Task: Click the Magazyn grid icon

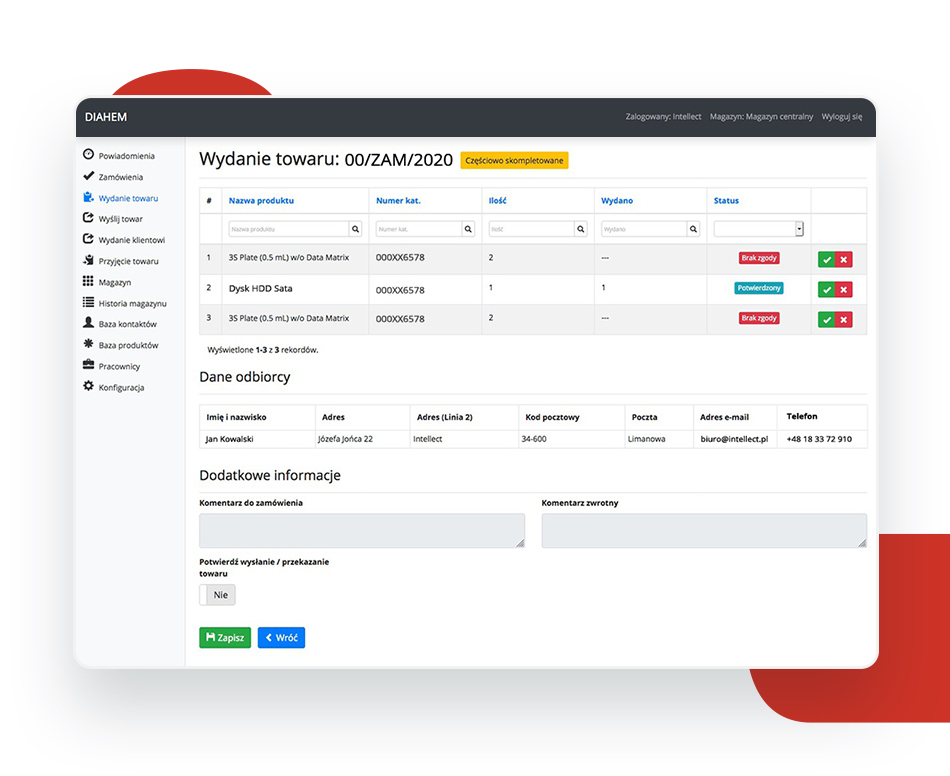Action: pos(88,281)
